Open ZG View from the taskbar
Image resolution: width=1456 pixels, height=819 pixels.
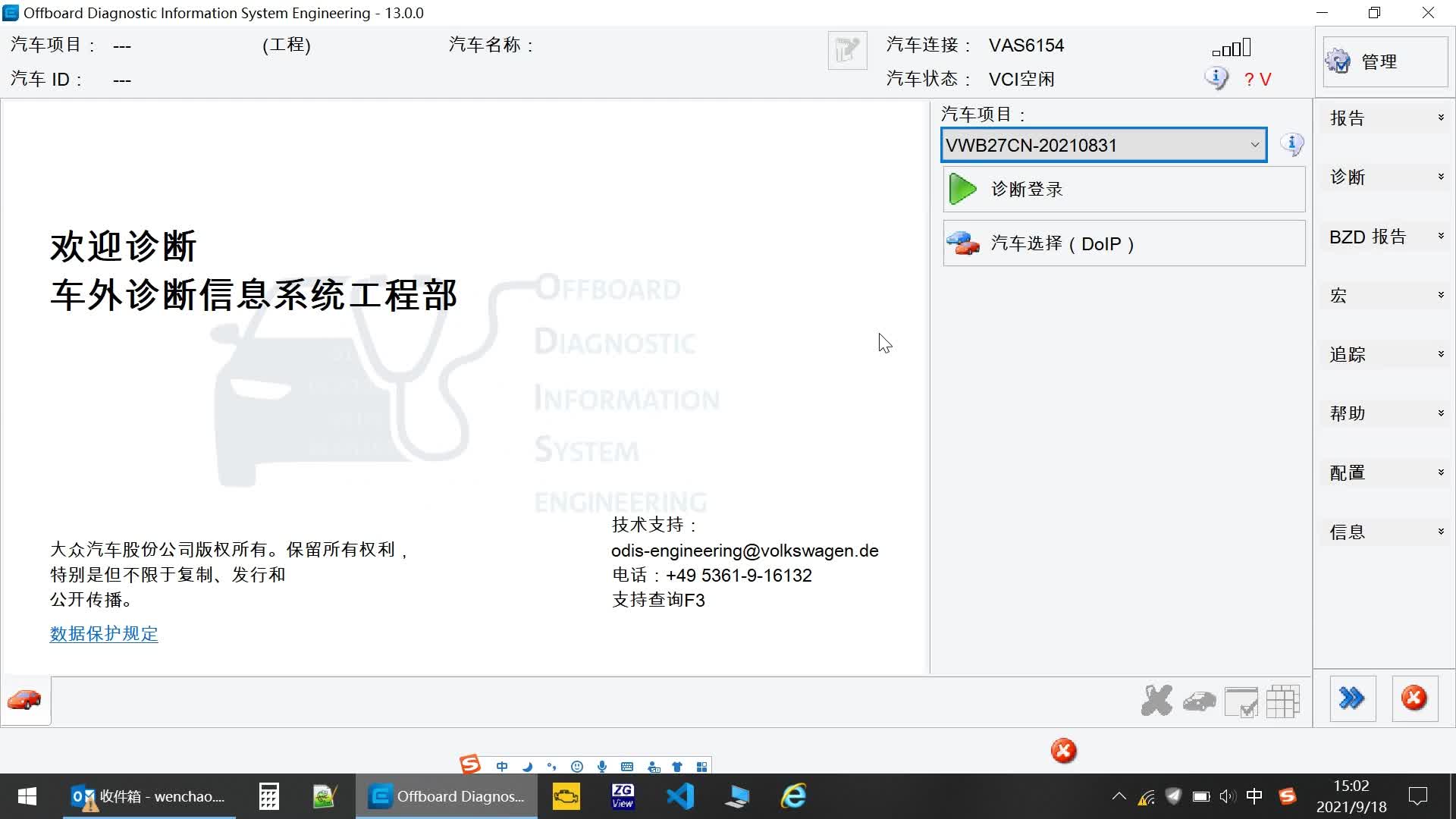pyautogui.click(x=623, y=796)
